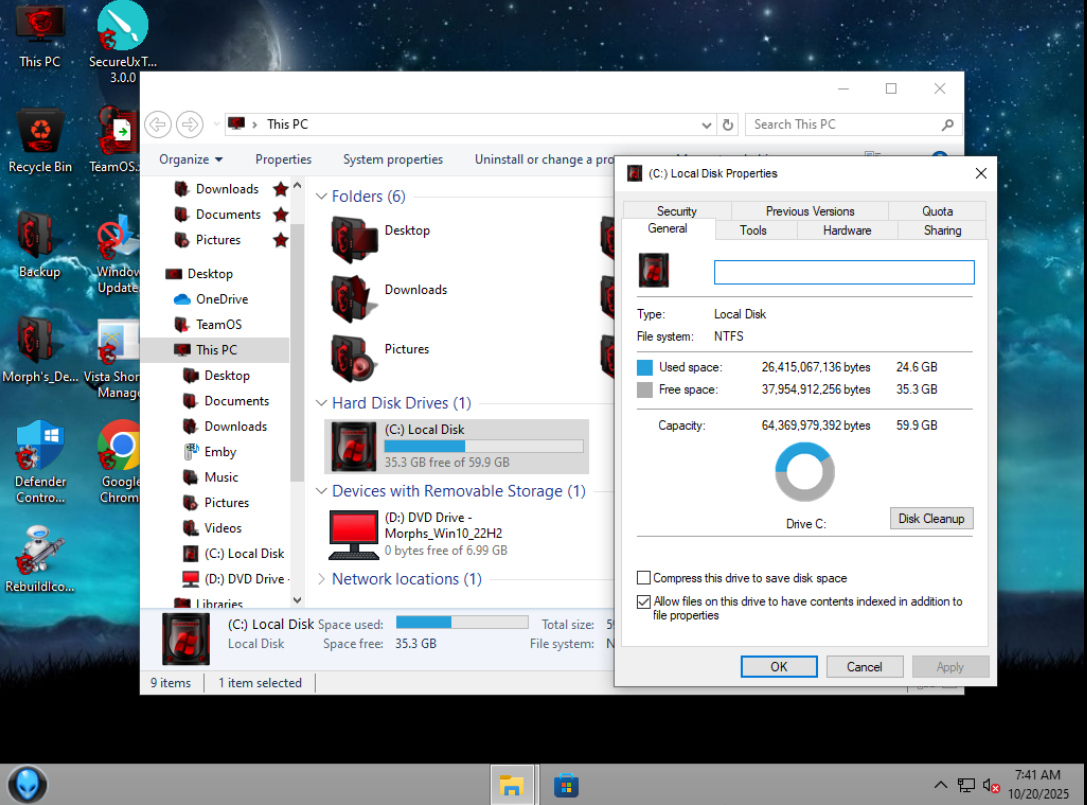The width and height of the screenshot is (1087, 805).
Task: Click the gray Free space color square
Action: click(x=645, y=390)
